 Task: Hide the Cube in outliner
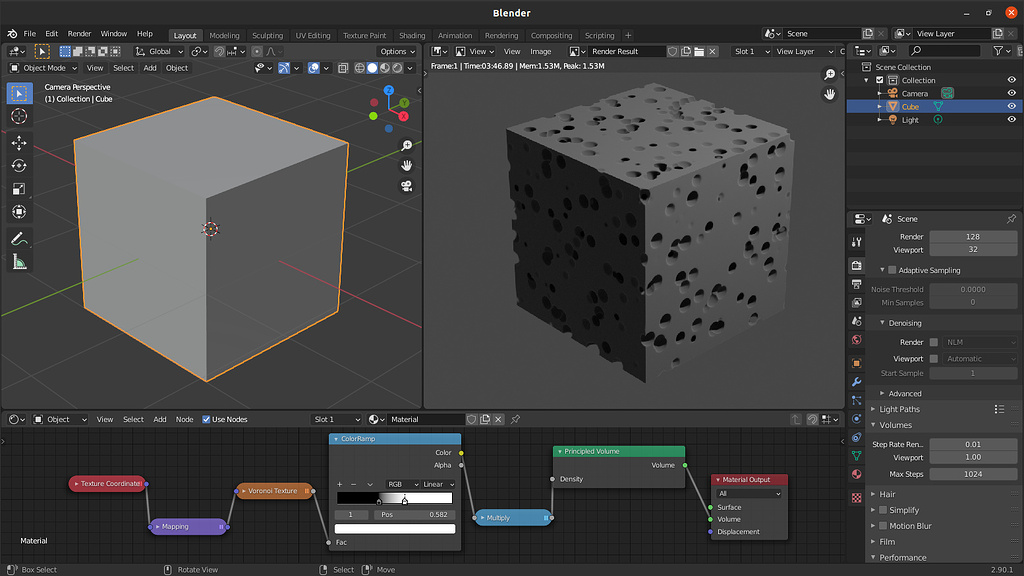point(1012,106)
